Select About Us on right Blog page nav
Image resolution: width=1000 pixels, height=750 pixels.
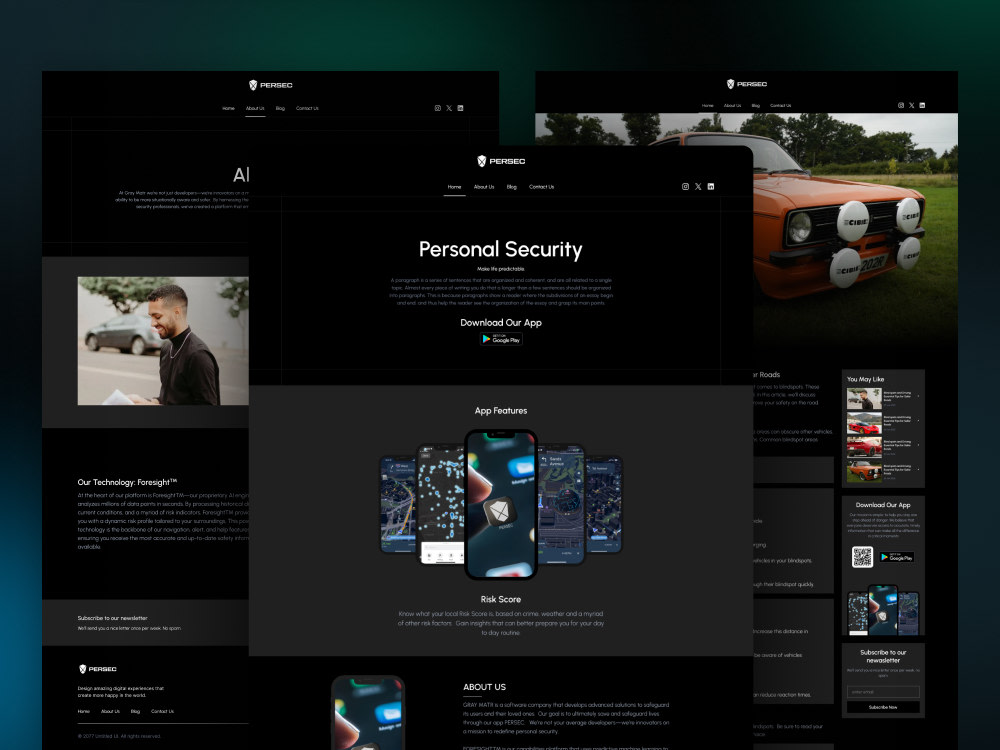click(733, 106)
